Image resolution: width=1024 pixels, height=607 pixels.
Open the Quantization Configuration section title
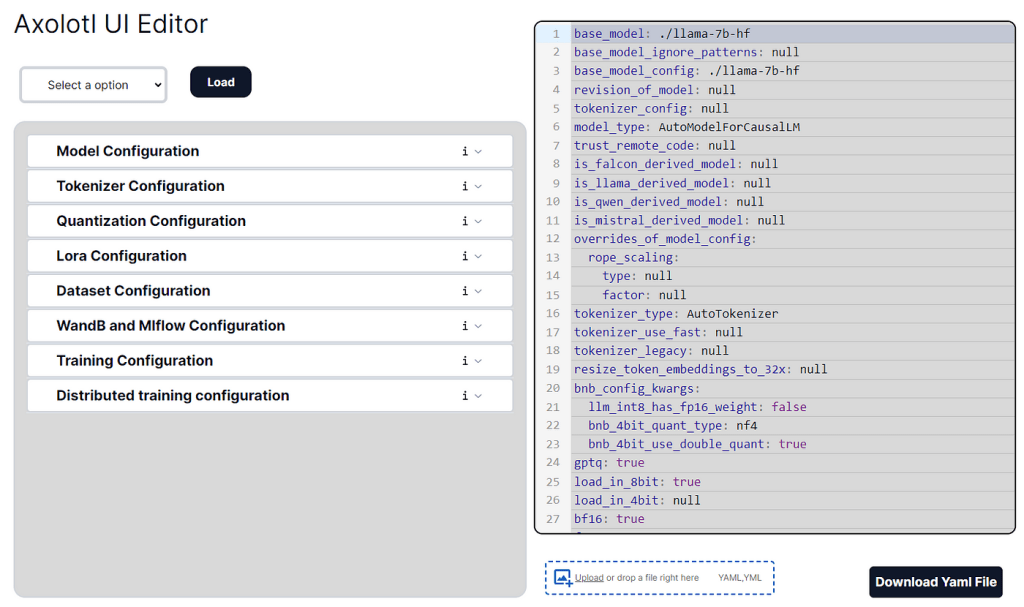click(x=151, y=221)
